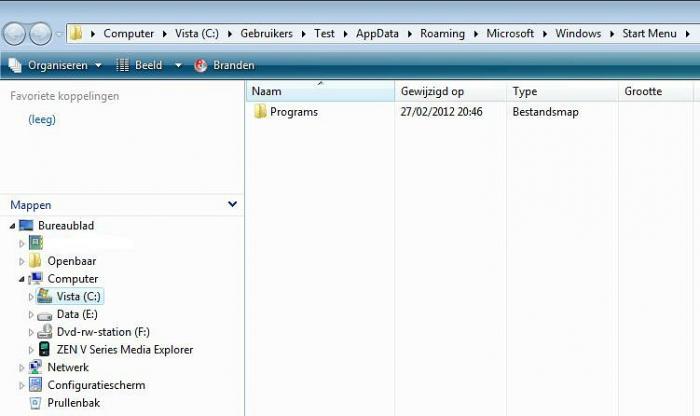Image resolution: width=700 pixels, height=416 pixels.
Task: Click the Data (E:) drive icon
Action: click(x=44, y=316)
